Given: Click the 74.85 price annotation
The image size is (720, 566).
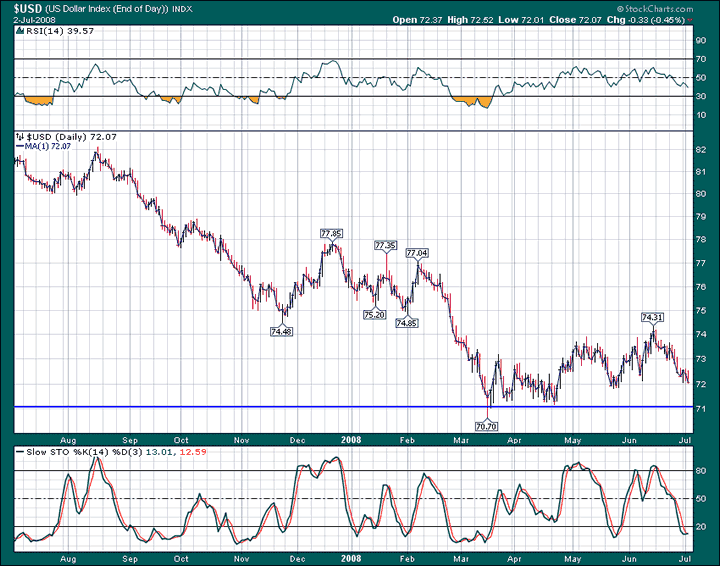Looking at the screenshot, I should coord(407,323).
